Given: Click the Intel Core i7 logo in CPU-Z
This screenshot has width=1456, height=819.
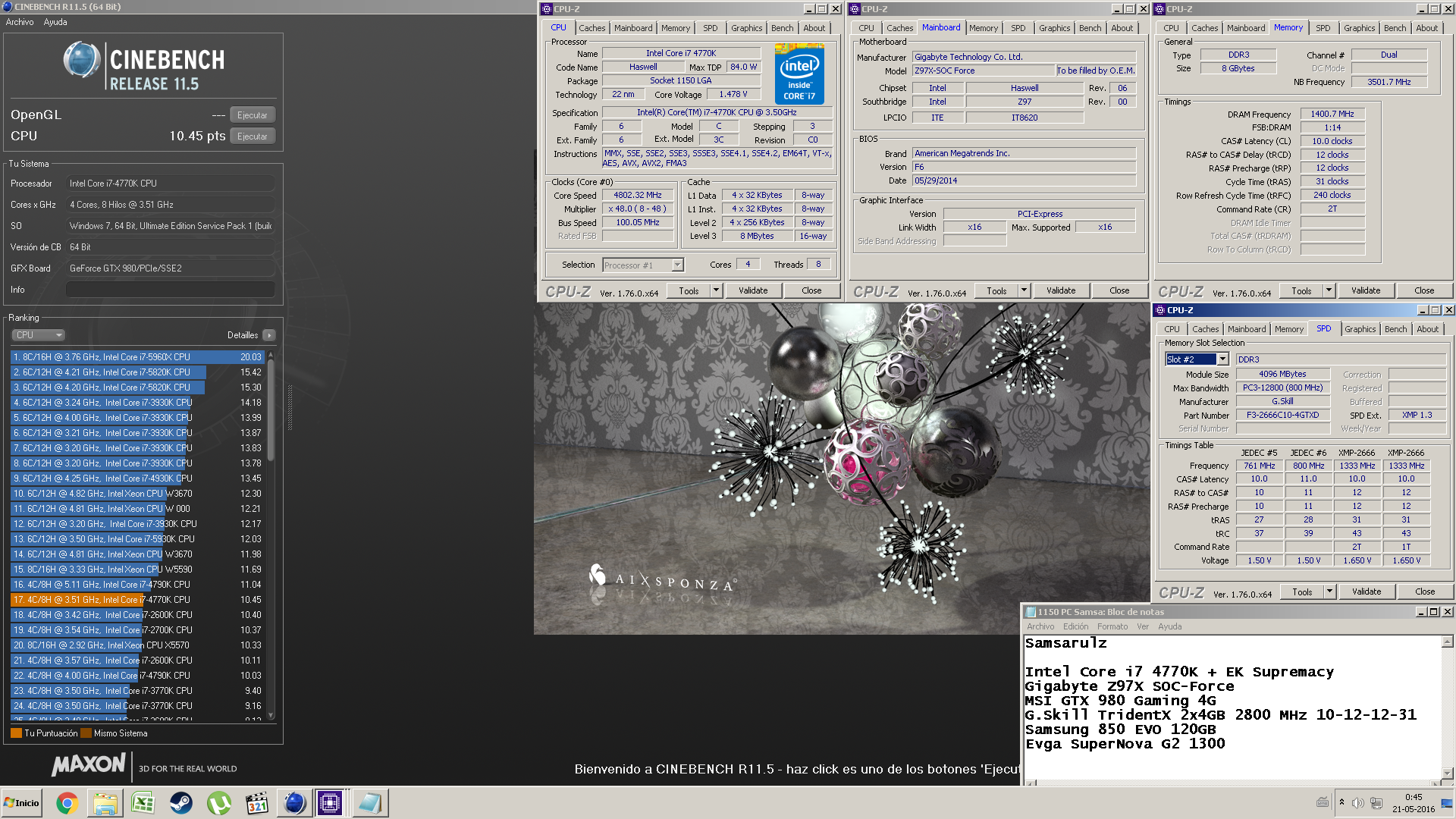Looking at the screenshot, I should tap(799, 74).
